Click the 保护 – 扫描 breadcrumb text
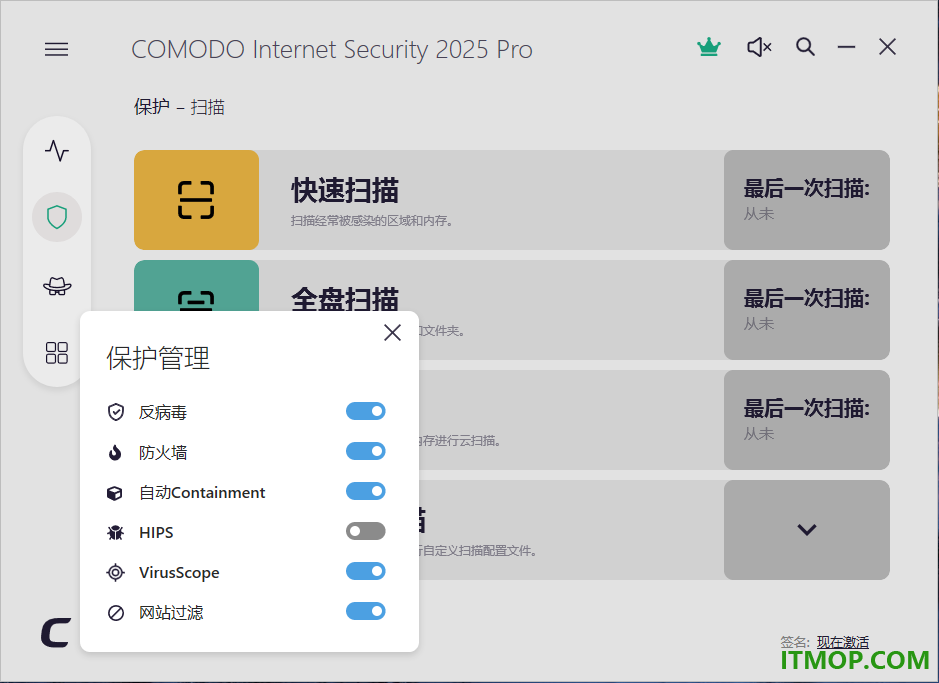This screenshot has width=939, height=683. click(179, 107)
